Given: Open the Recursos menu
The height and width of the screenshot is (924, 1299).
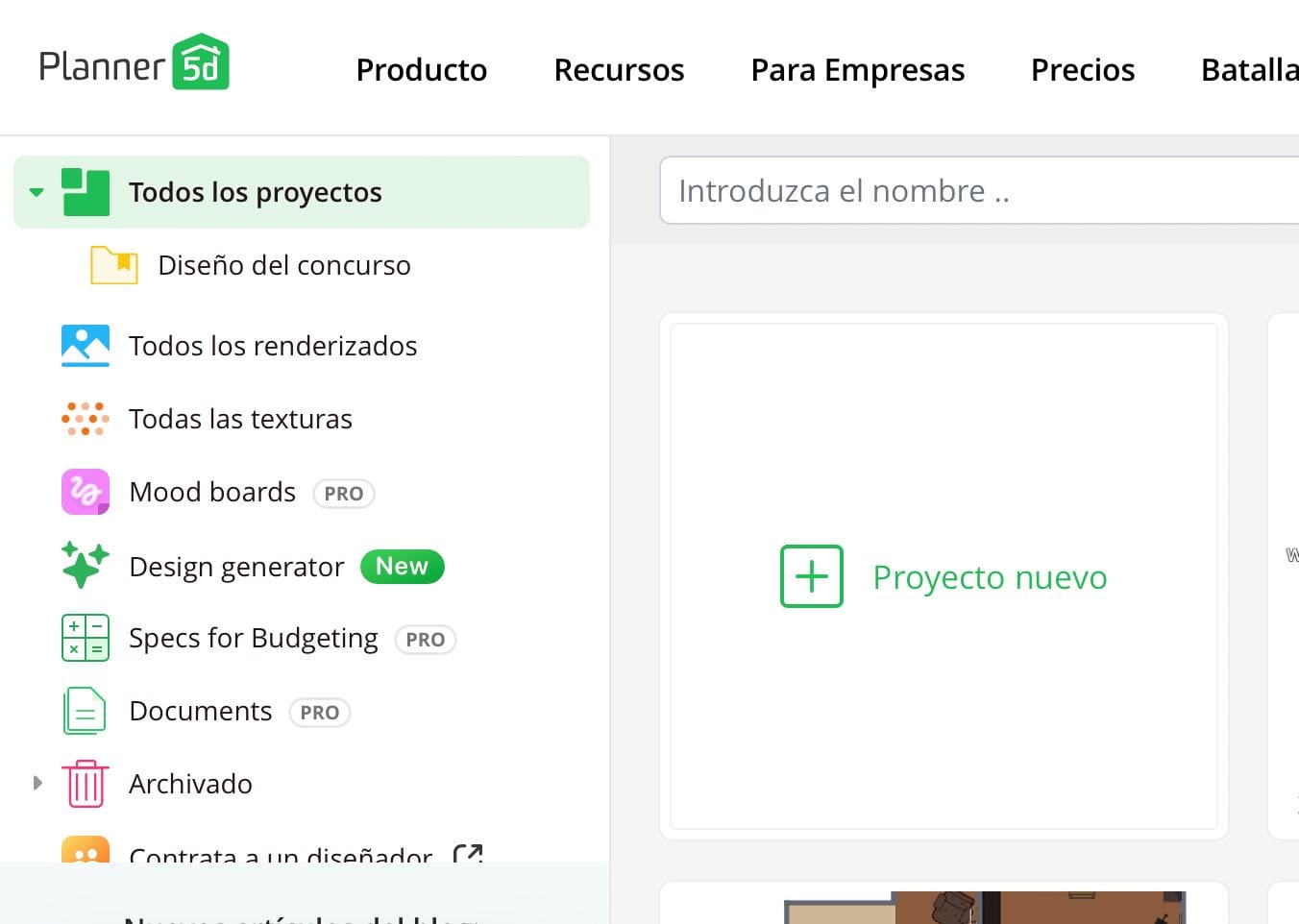Looking at the screenshot, I should [619, 69].
